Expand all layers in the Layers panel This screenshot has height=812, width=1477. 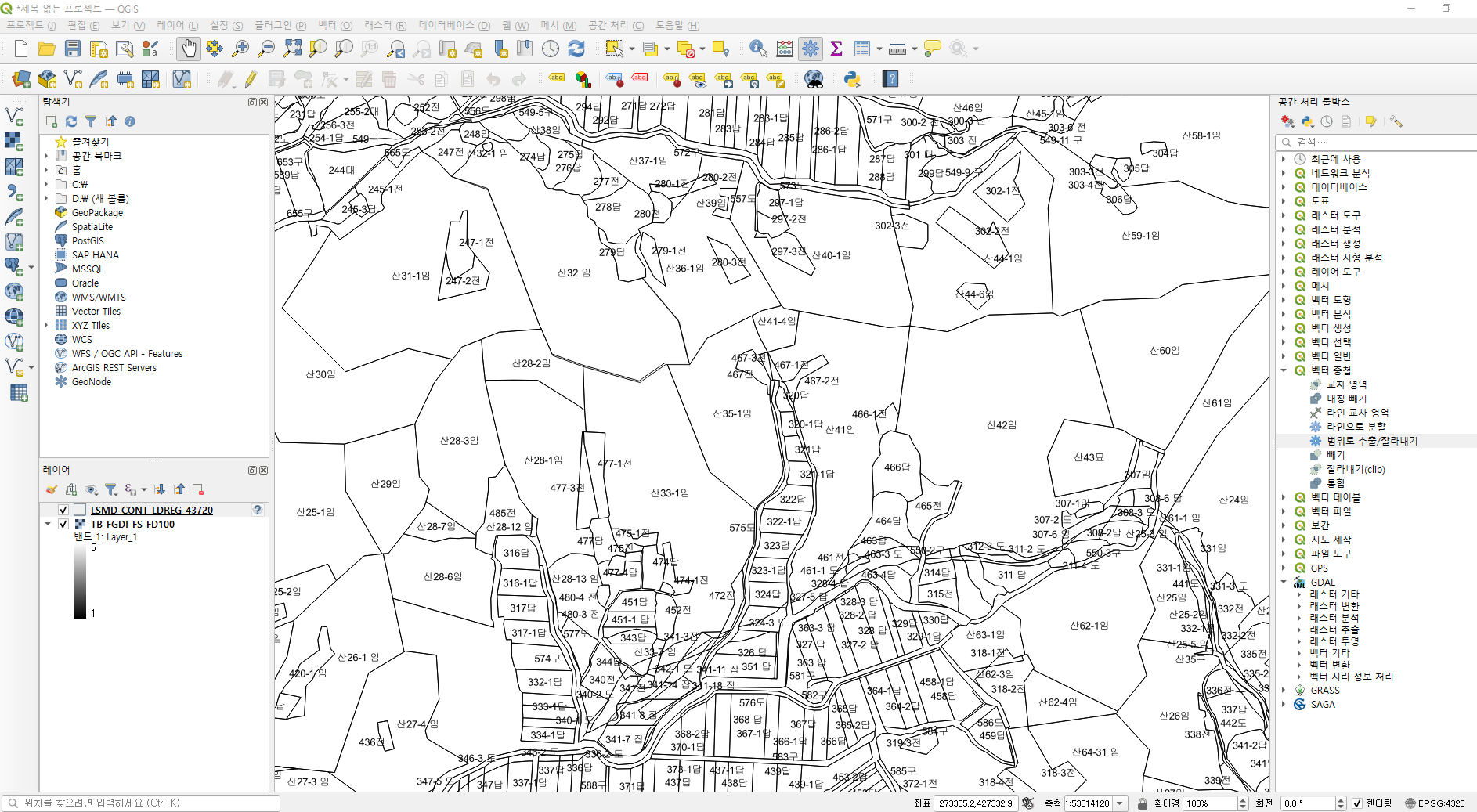159,489
